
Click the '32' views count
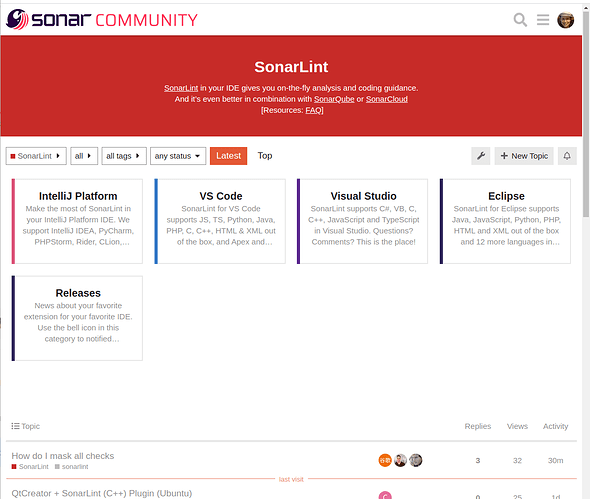[517, 460]
